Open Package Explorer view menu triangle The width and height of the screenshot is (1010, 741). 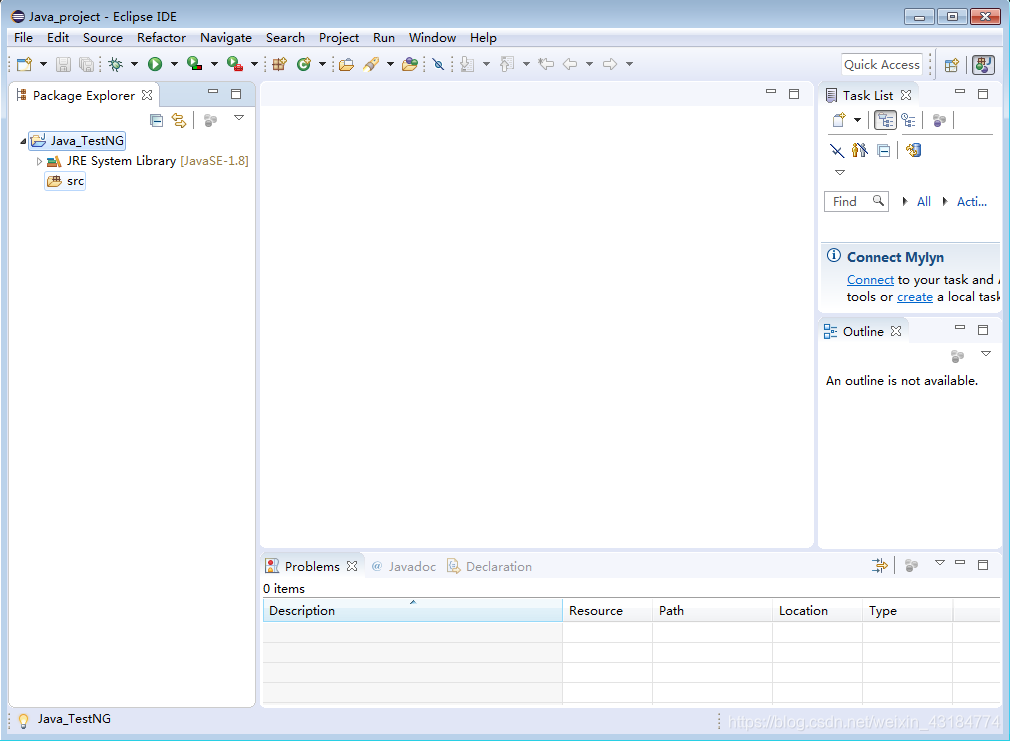click(x=239, y=117)
